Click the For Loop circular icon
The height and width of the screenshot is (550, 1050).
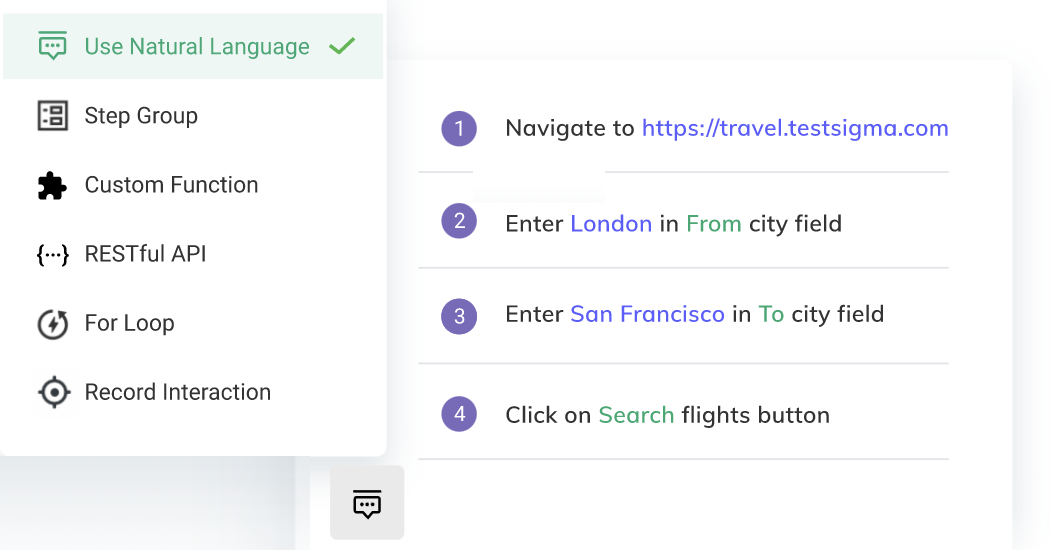52,324
